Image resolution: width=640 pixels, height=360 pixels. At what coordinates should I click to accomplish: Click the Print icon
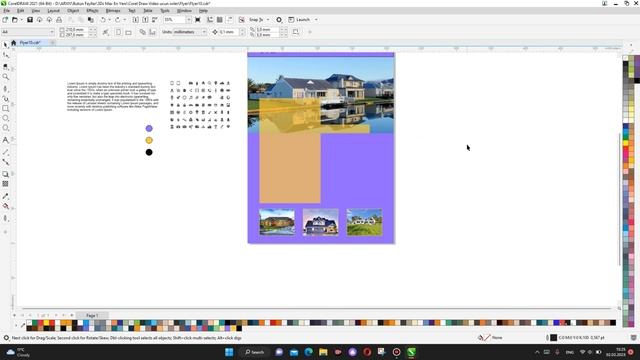click(x=59, y=20)
